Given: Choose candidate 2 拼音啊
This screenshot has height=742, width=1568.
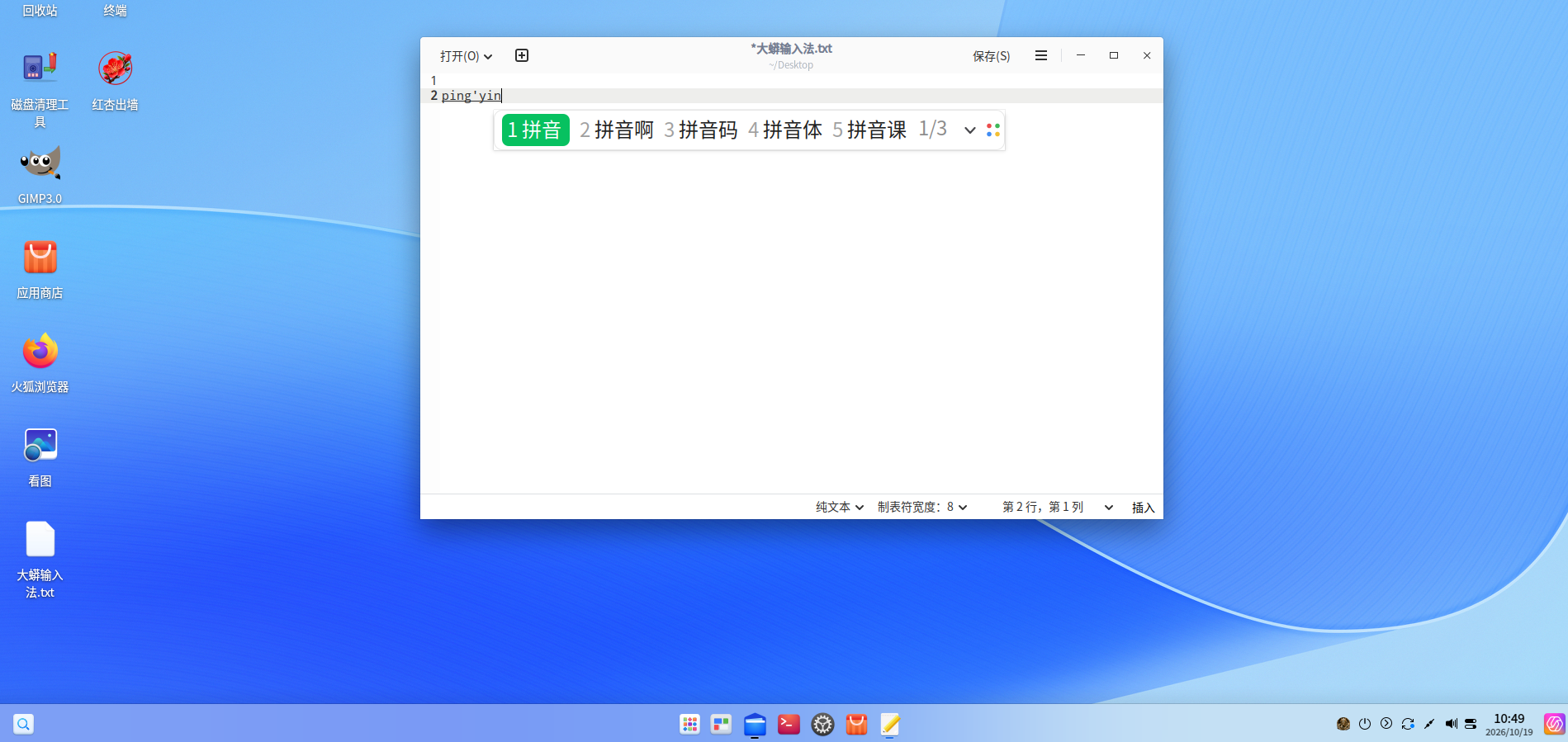Looking at the screenshot, I should tap(617, 130).
